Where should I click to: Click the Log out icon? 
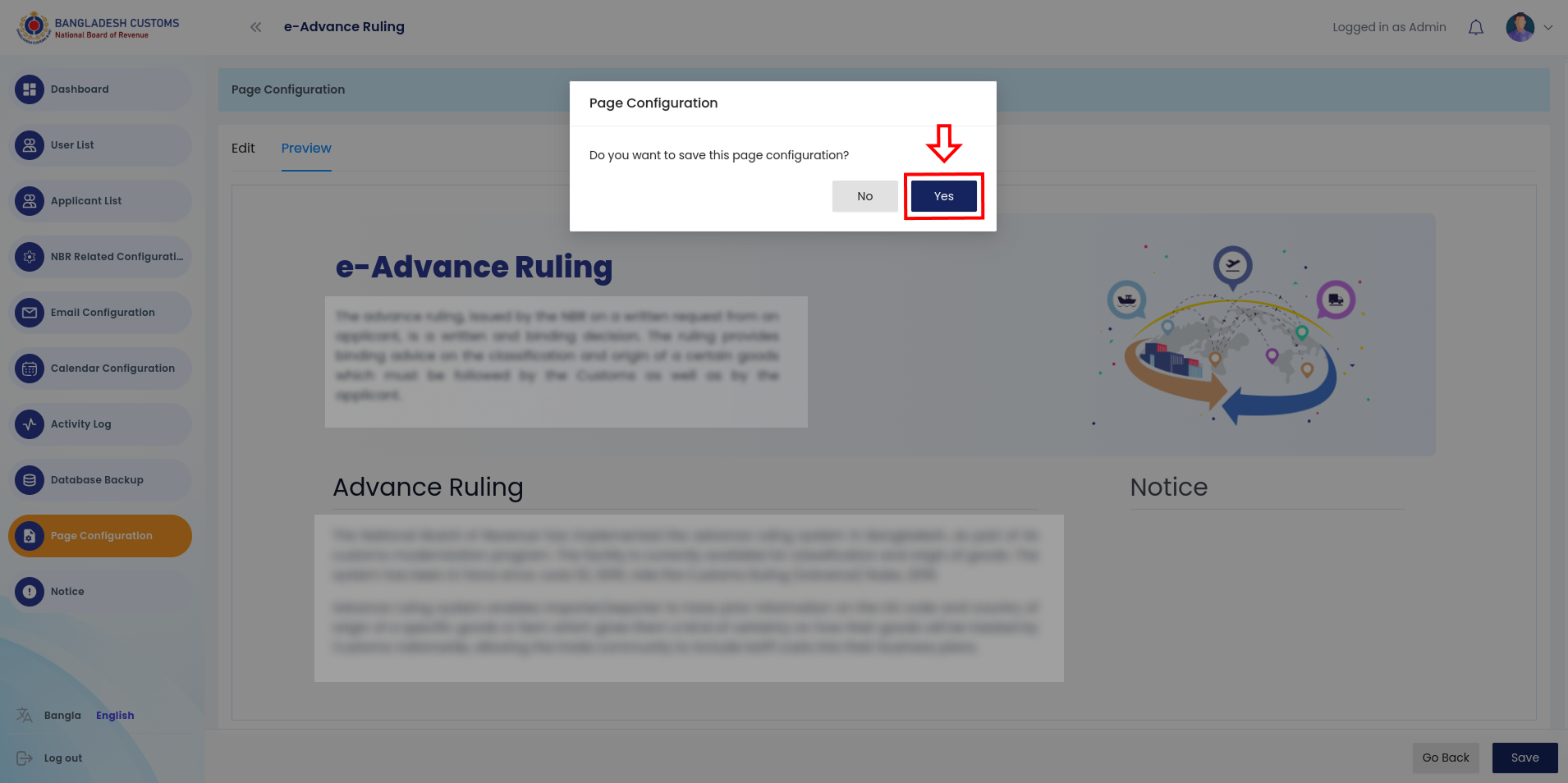pos(25,758)
